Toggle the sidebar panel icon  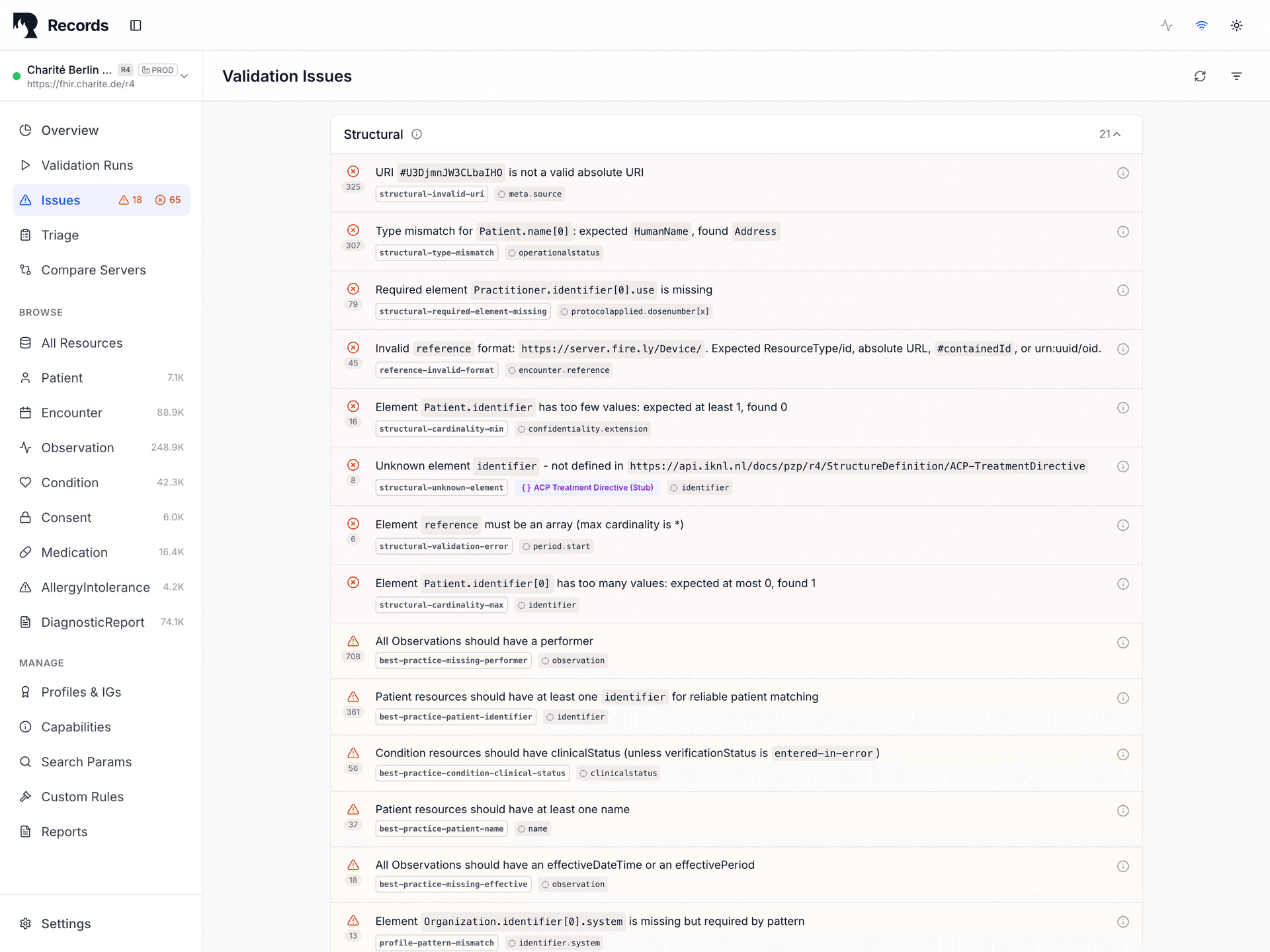tap(136, 25)
